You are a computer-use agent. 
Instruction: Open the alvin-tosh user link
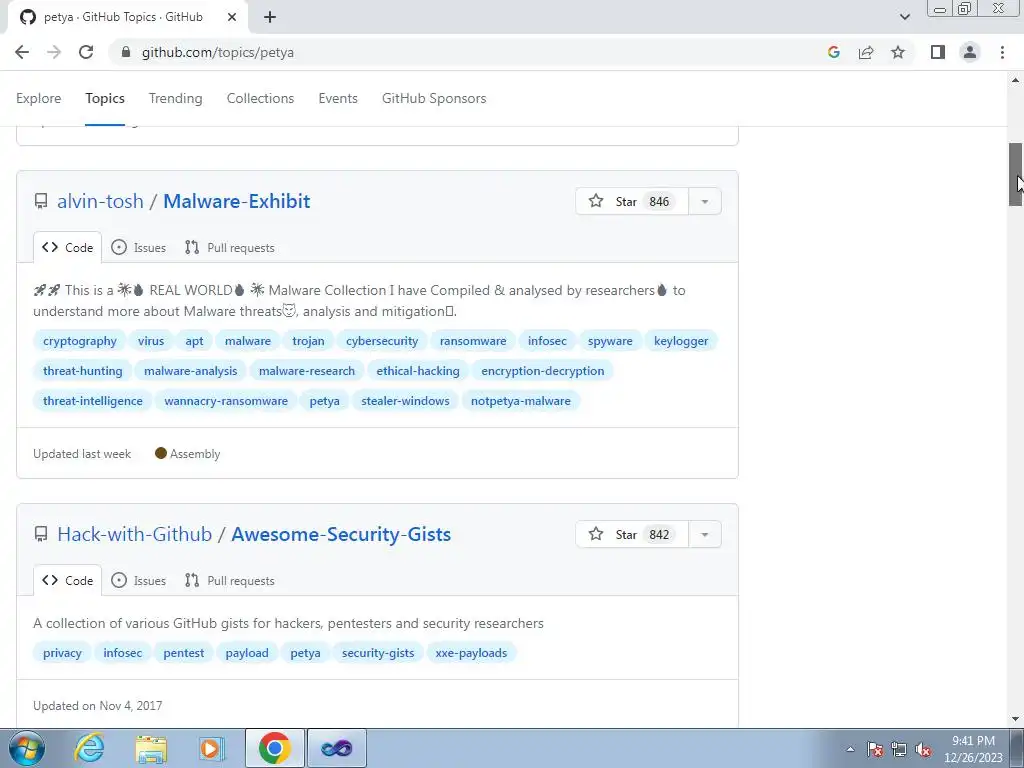click(100, 201)
